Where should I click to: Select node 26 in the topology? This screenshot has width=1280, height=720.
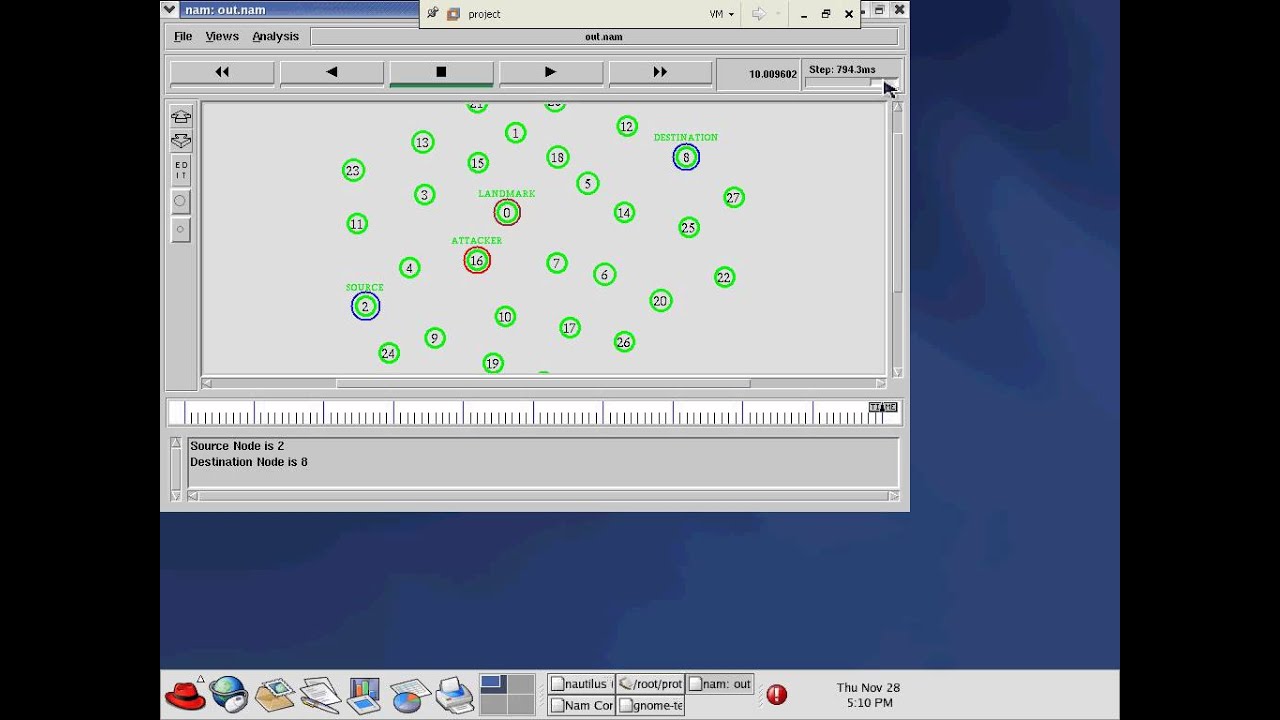pyautogui.click(x=623, y=342)
